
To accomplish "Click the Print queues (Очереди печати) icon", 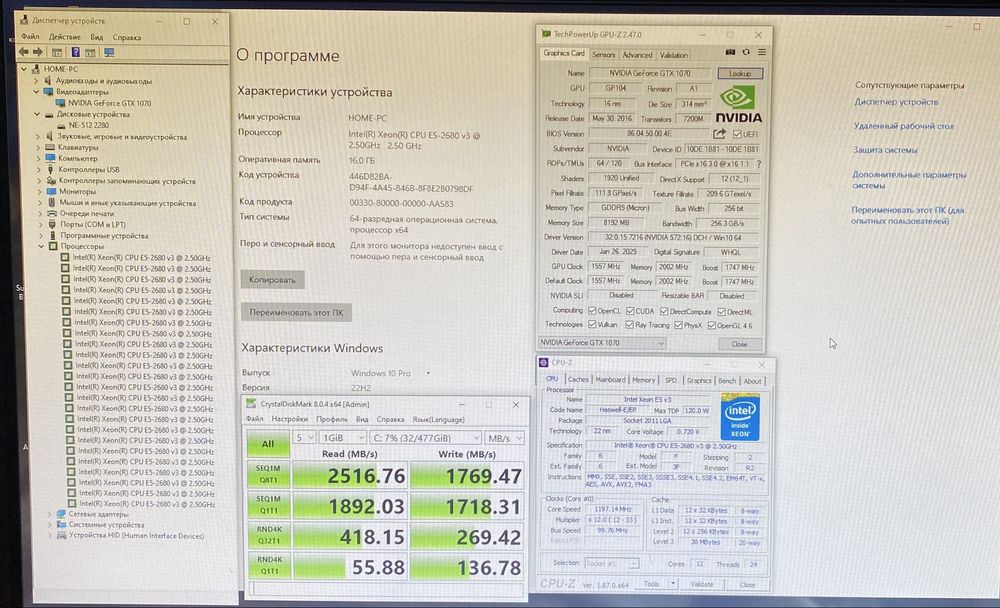I will pyautogui.click(x=52, y=214).
